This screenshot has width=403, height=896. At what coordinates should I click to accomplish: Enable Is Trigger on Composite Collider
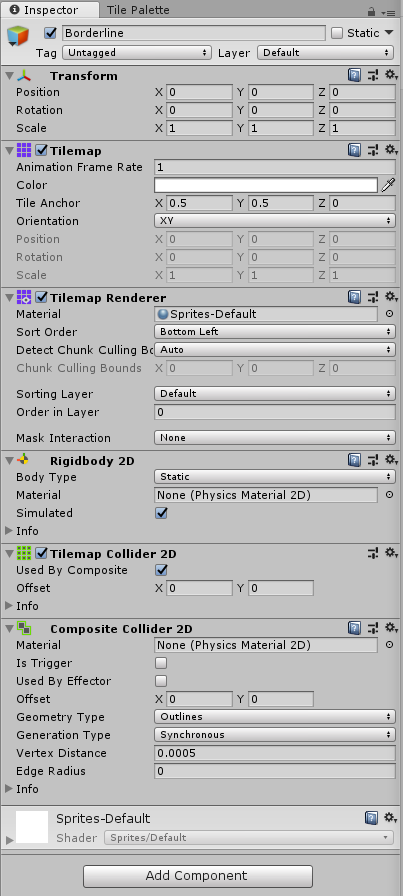click(x=161, y=663)
